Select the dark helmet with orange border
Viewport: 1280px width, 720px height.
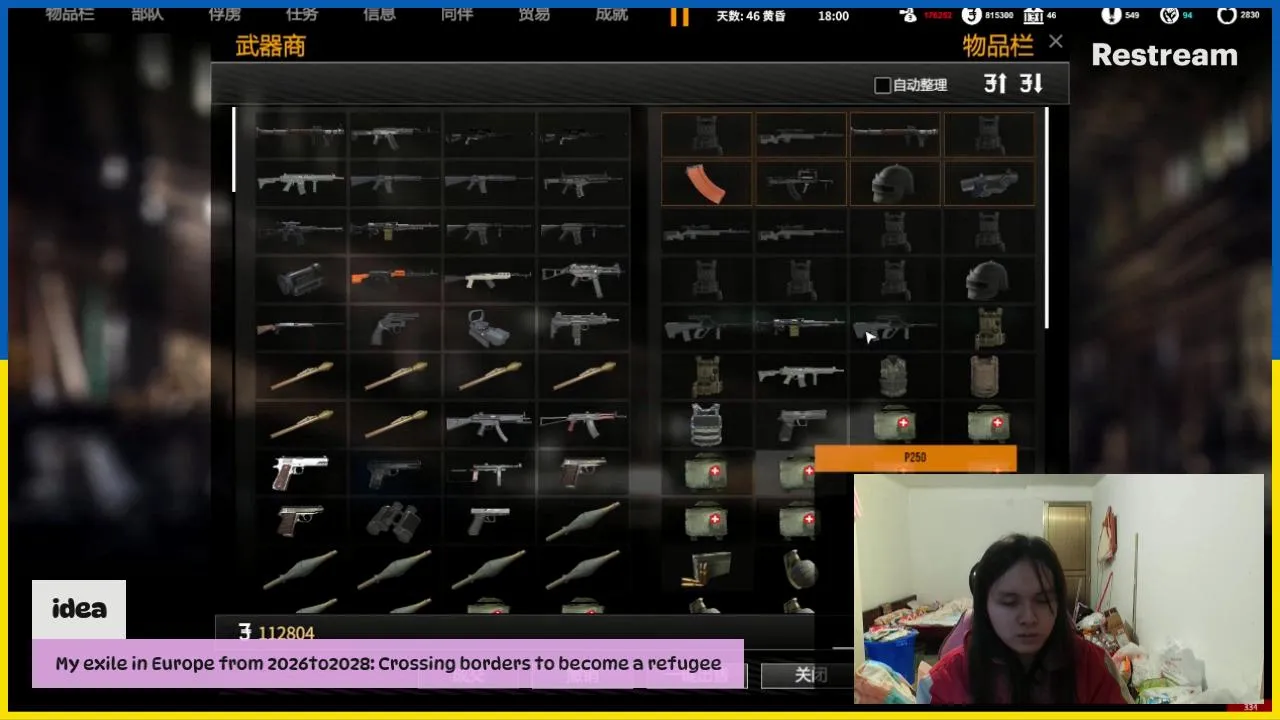(894, 183)
